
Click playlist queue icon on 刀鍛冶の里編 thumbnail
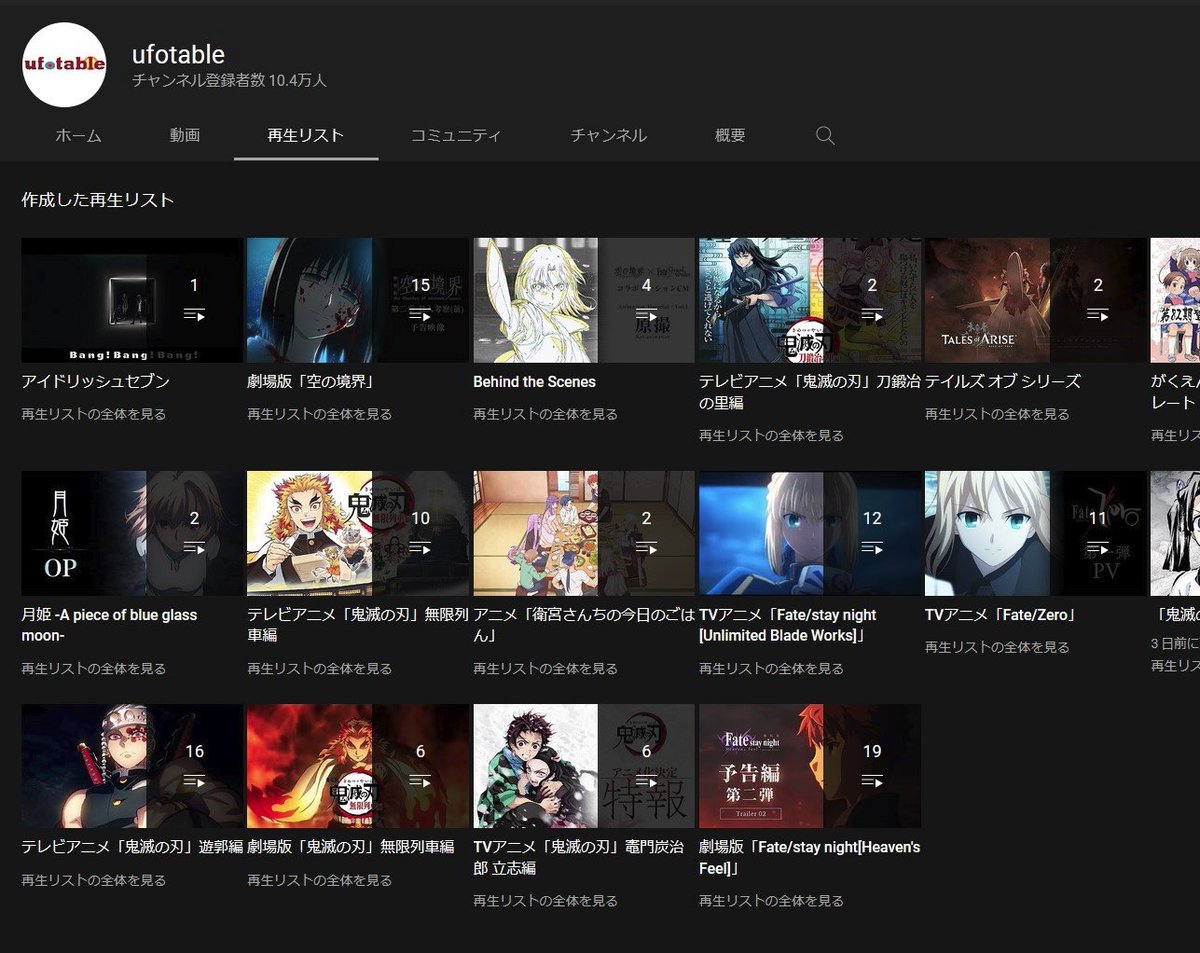(872, 315)
